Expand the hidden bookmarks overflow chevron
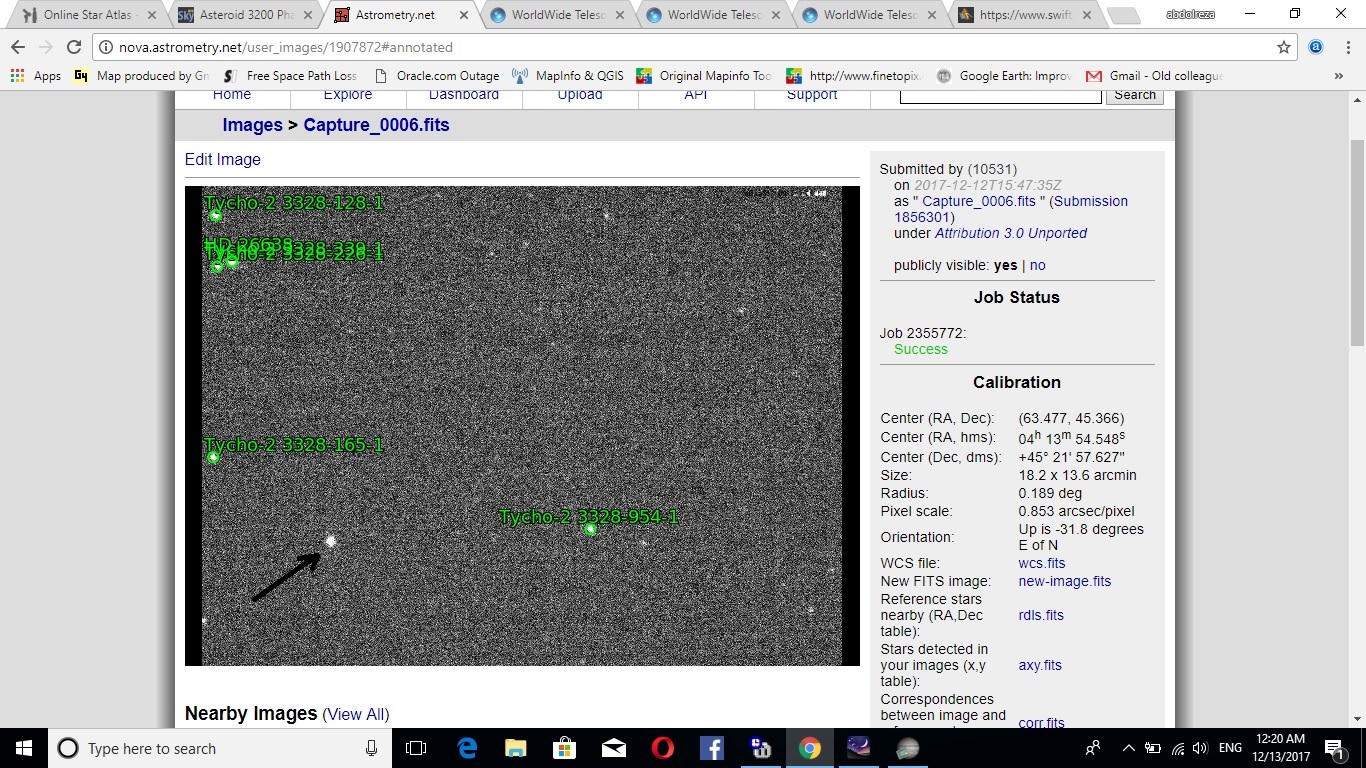 click(x=1339, y=76)
